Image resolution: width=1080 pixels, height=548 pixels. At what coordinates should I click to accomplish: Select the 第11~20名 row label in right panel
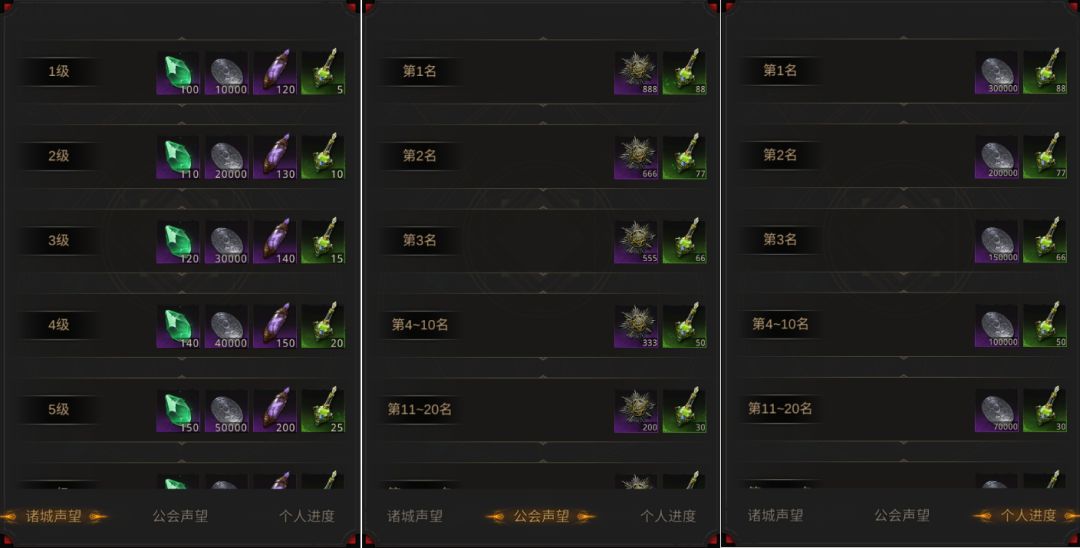pyautogui.click(x=780, y=409)
